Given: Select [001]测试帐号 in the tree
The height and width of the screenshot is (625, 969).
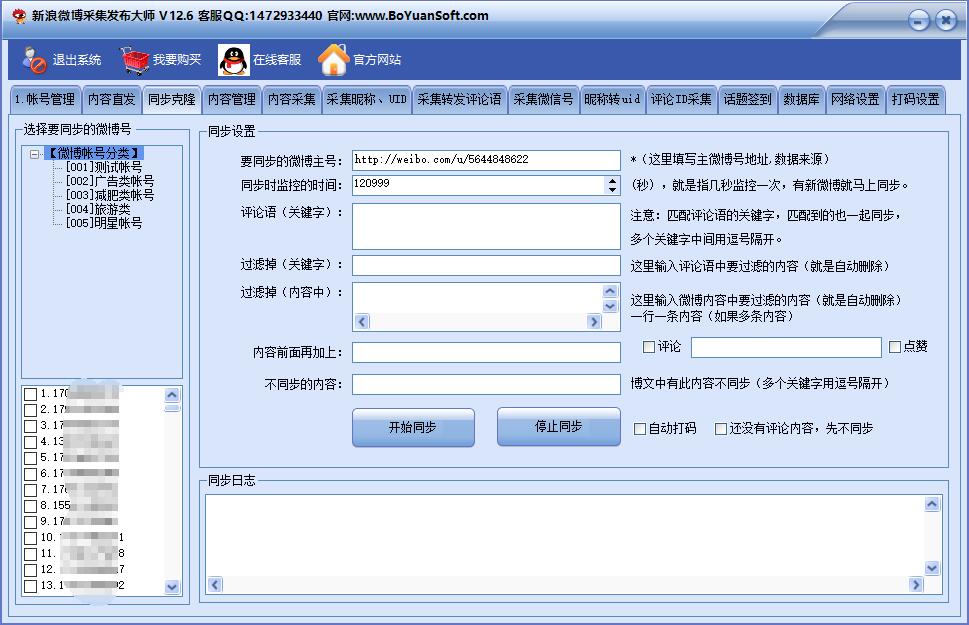Looking at the screenshot, I should tap(104, 167).
